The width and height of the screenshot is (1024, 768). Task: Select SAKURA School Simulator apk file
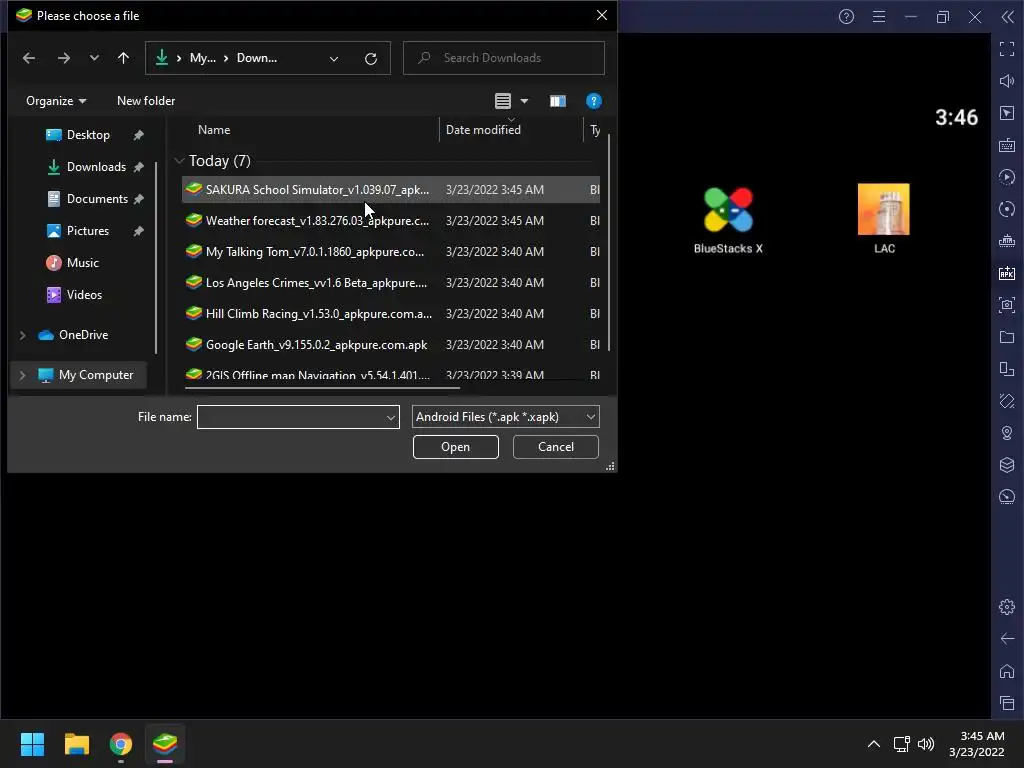(391, 189)
